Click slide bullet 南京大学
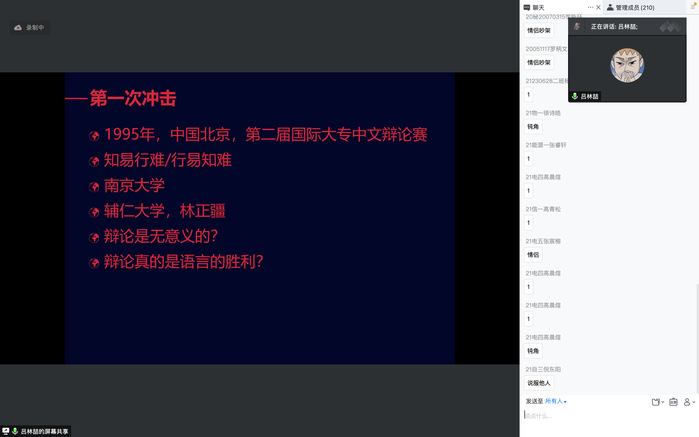This screenshot has width=699, height=437. [134, 186]
